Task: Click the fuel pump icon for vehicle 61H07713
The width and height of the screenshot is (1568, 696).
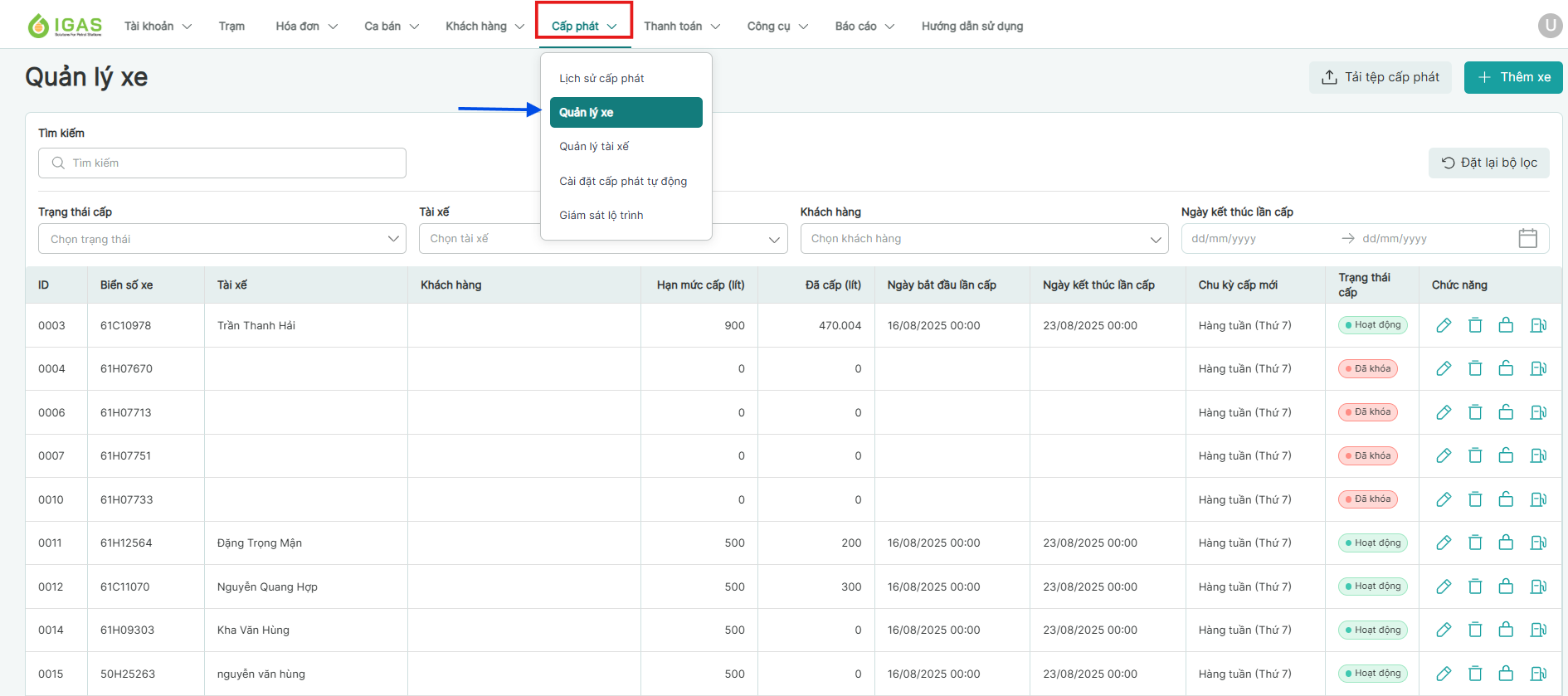Action: point(1538,412)
